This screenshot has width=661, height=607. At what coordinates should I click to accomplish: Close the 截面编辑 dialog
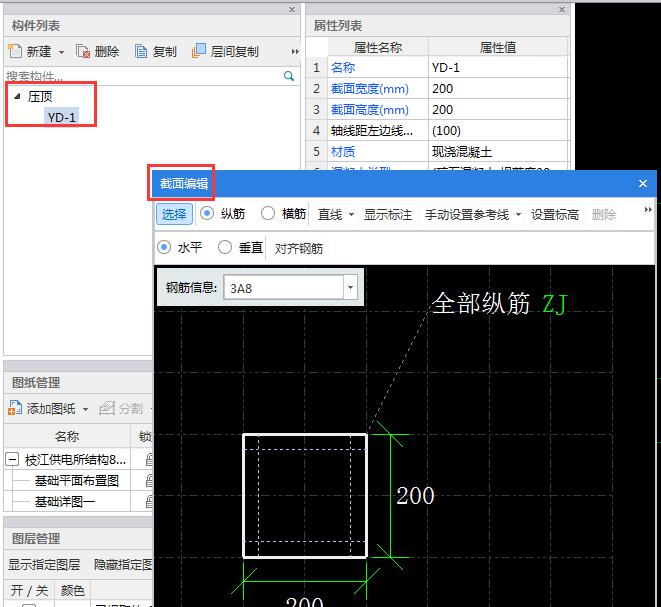(642, 184)
